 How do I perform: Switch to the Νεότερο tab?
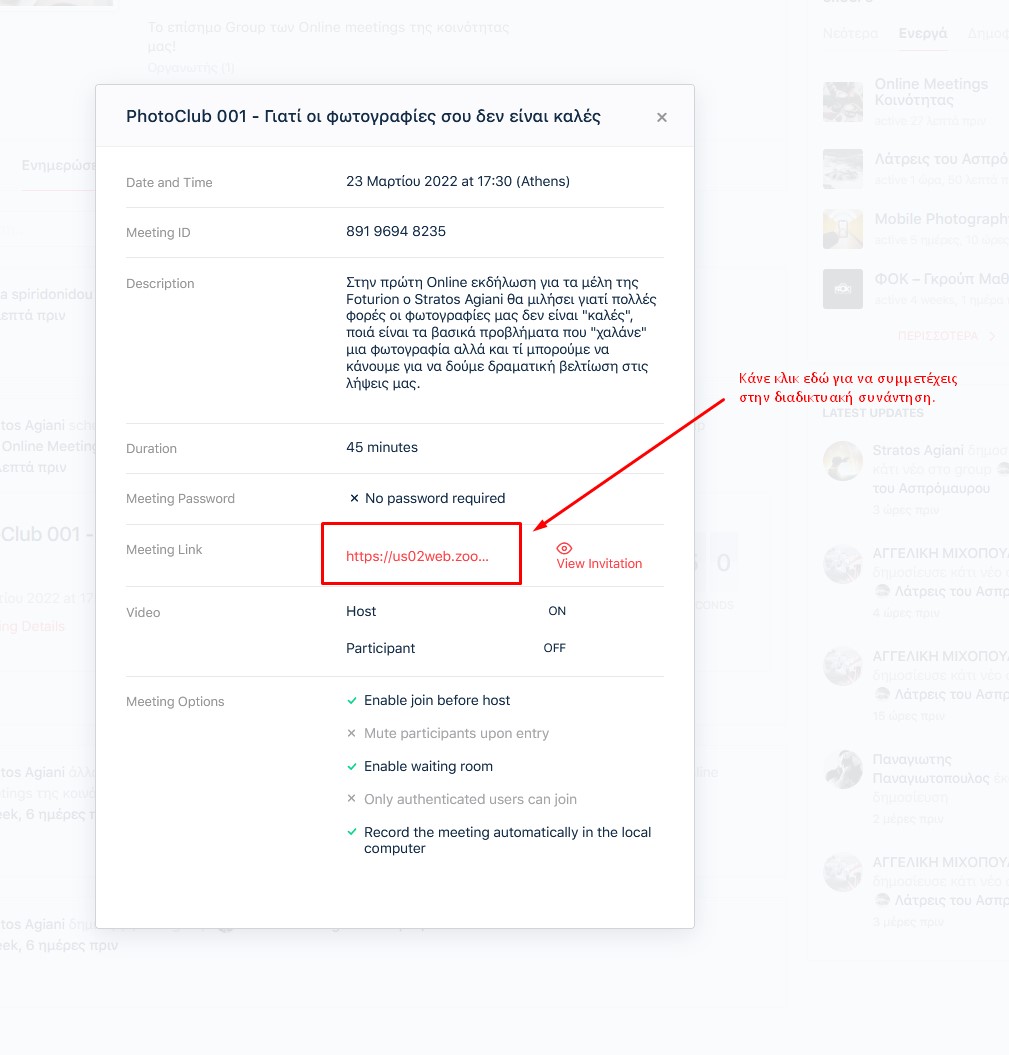click(849, 33)
